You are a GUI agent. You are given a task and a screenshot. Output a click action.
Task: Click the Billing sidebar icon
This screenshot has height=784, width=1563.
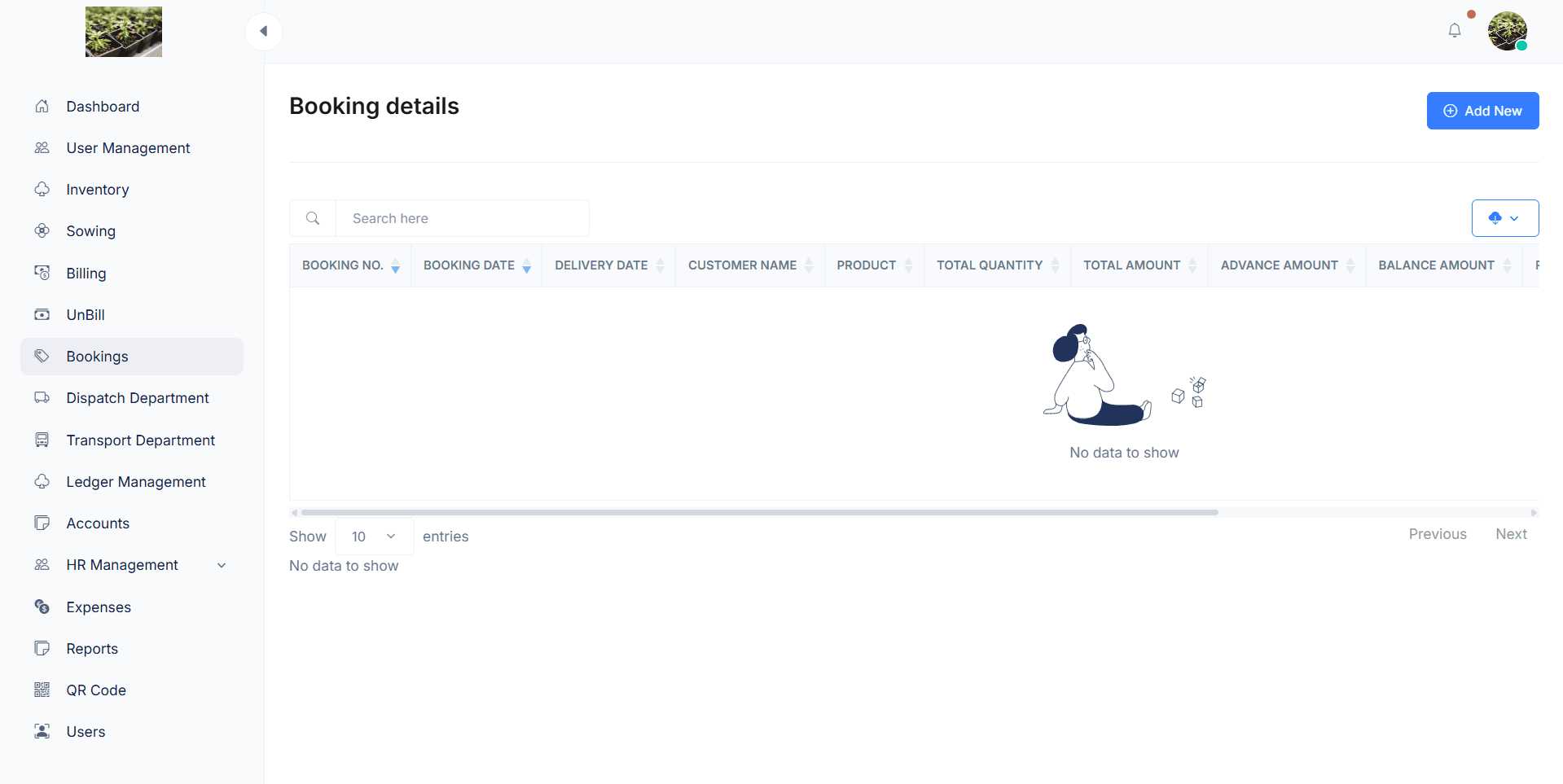[x=42, y=273]
